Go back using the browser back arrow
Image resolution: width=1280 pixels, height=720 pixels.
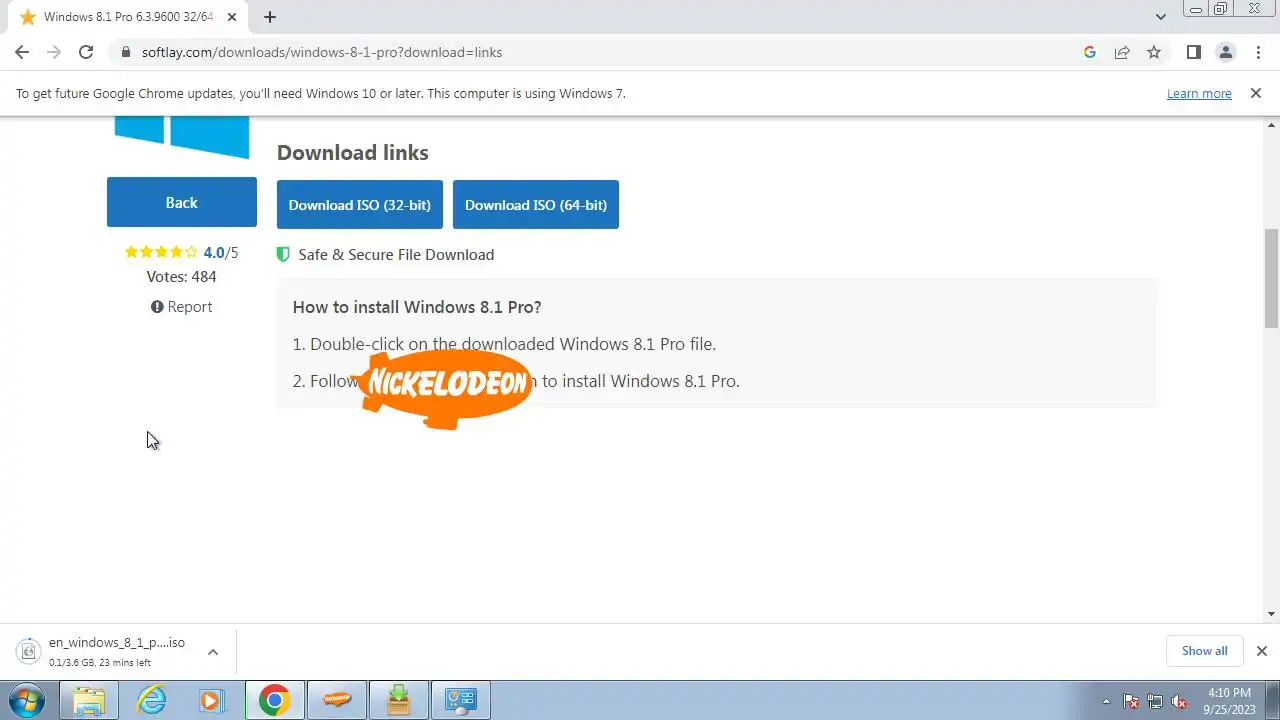[x=22, y=52]
